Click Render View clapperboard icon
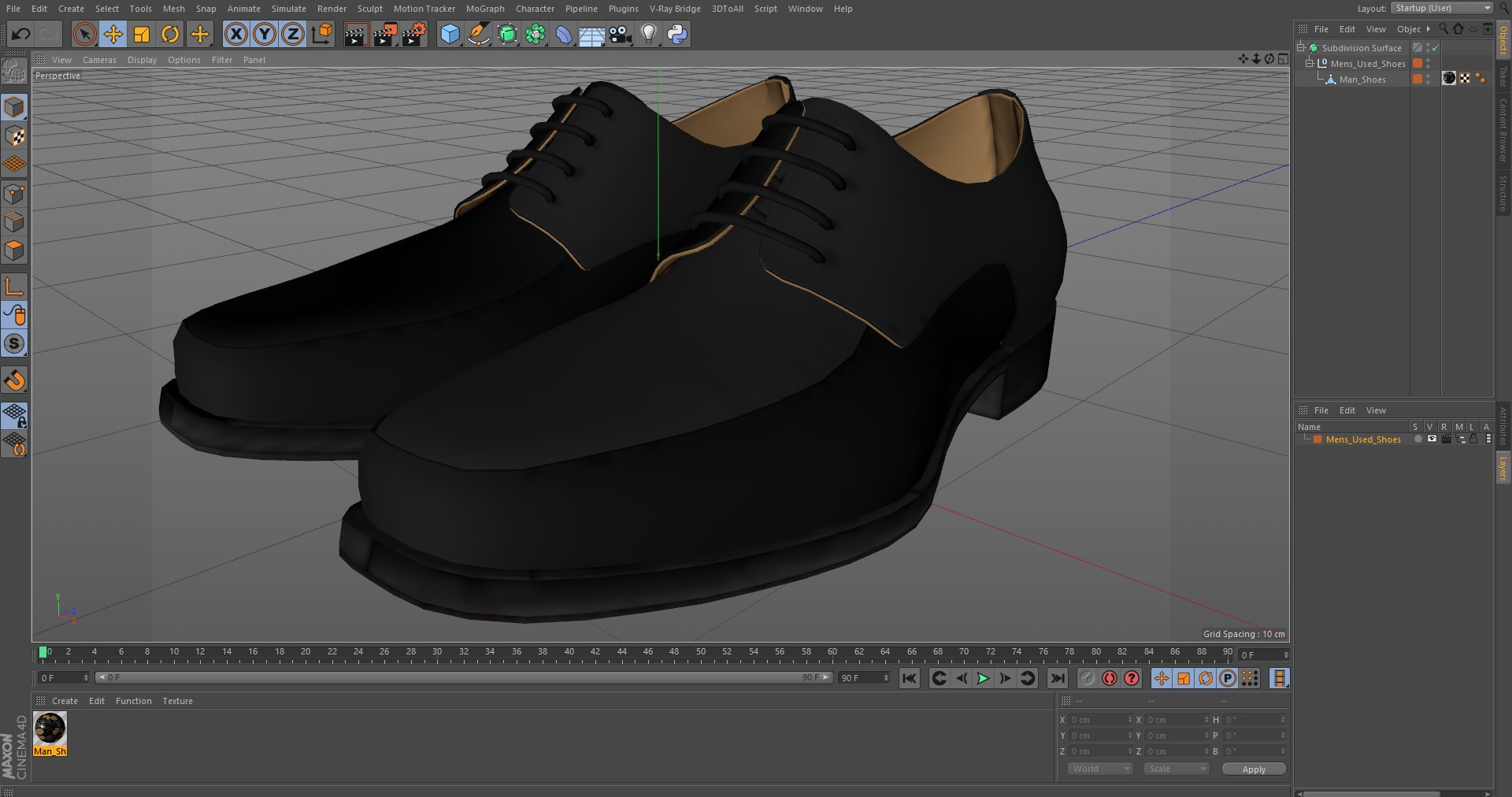This screenshot has width=1512, height=797. (x=356, y=34)
